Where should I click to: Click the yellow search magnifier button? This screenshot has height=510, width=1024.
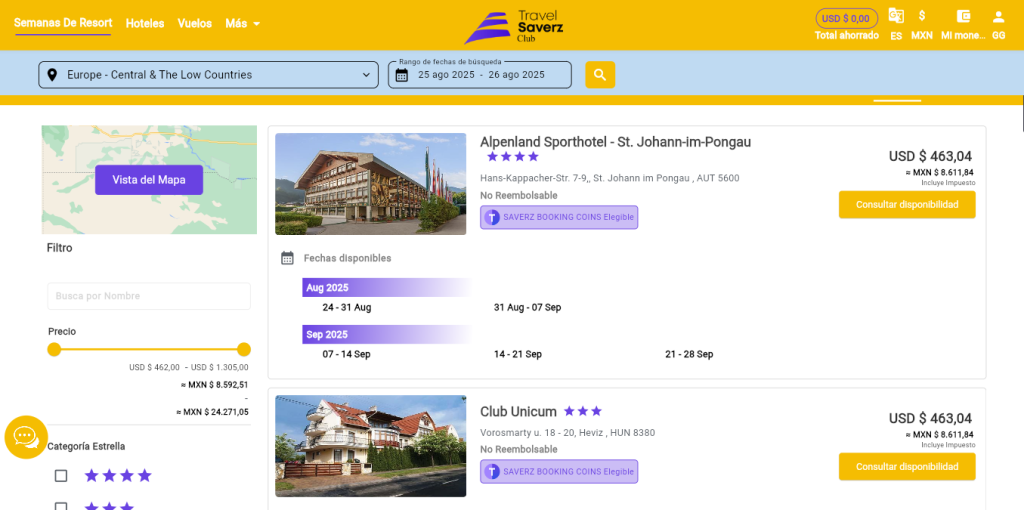pyautogui.click(x=600, y=75)
